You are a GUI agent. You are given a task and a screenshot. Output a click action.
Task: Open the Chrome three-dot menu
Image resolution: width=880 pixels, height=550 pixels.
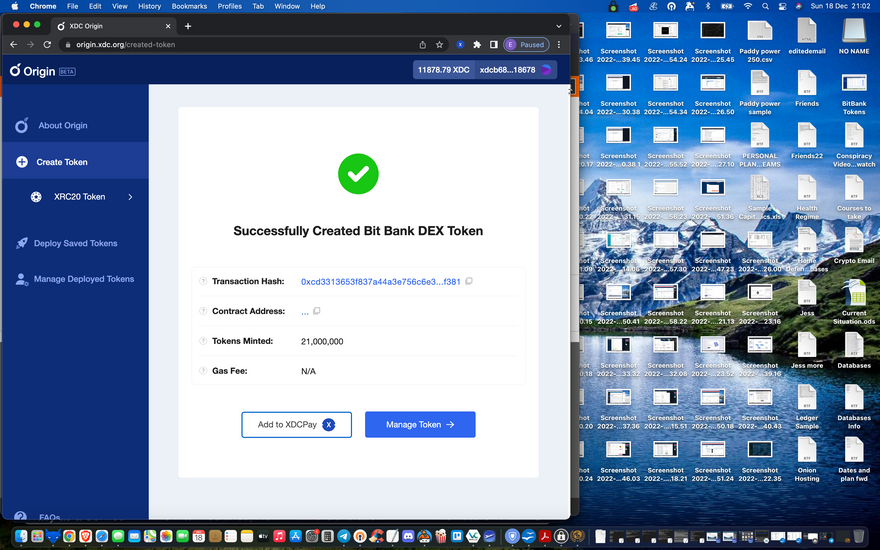[559, 45]
